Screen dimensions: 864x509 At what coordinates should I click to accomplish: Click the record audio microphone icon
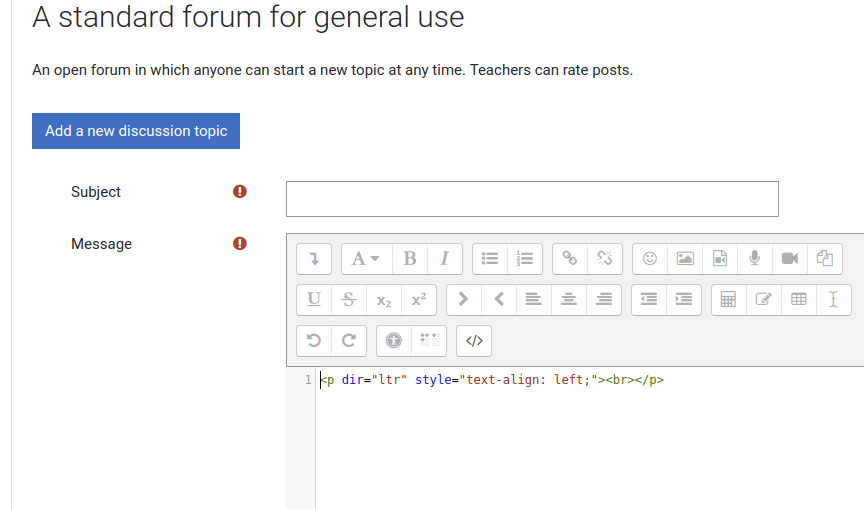[755, 258]
